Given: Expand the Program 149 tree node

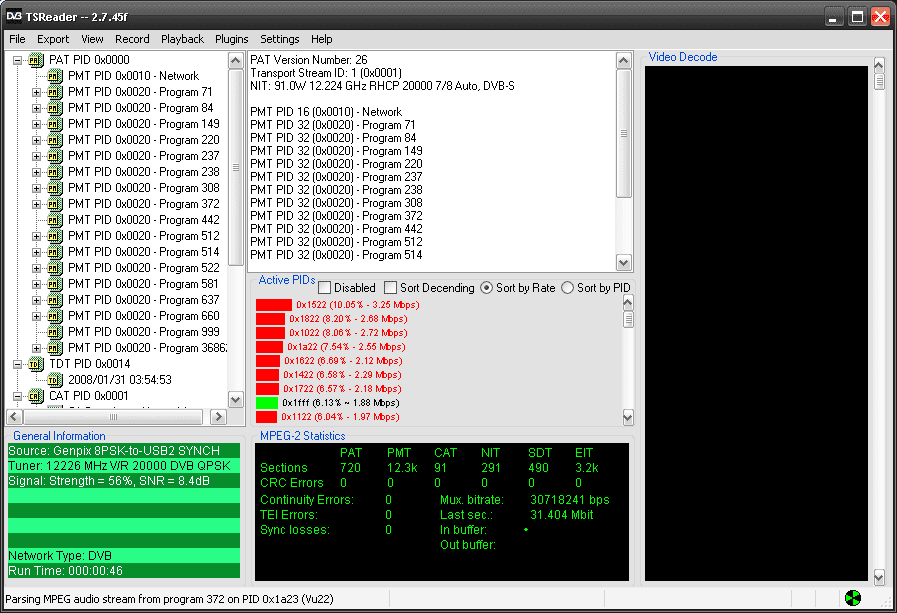Looking at the screenshot, I should point(36,124).
